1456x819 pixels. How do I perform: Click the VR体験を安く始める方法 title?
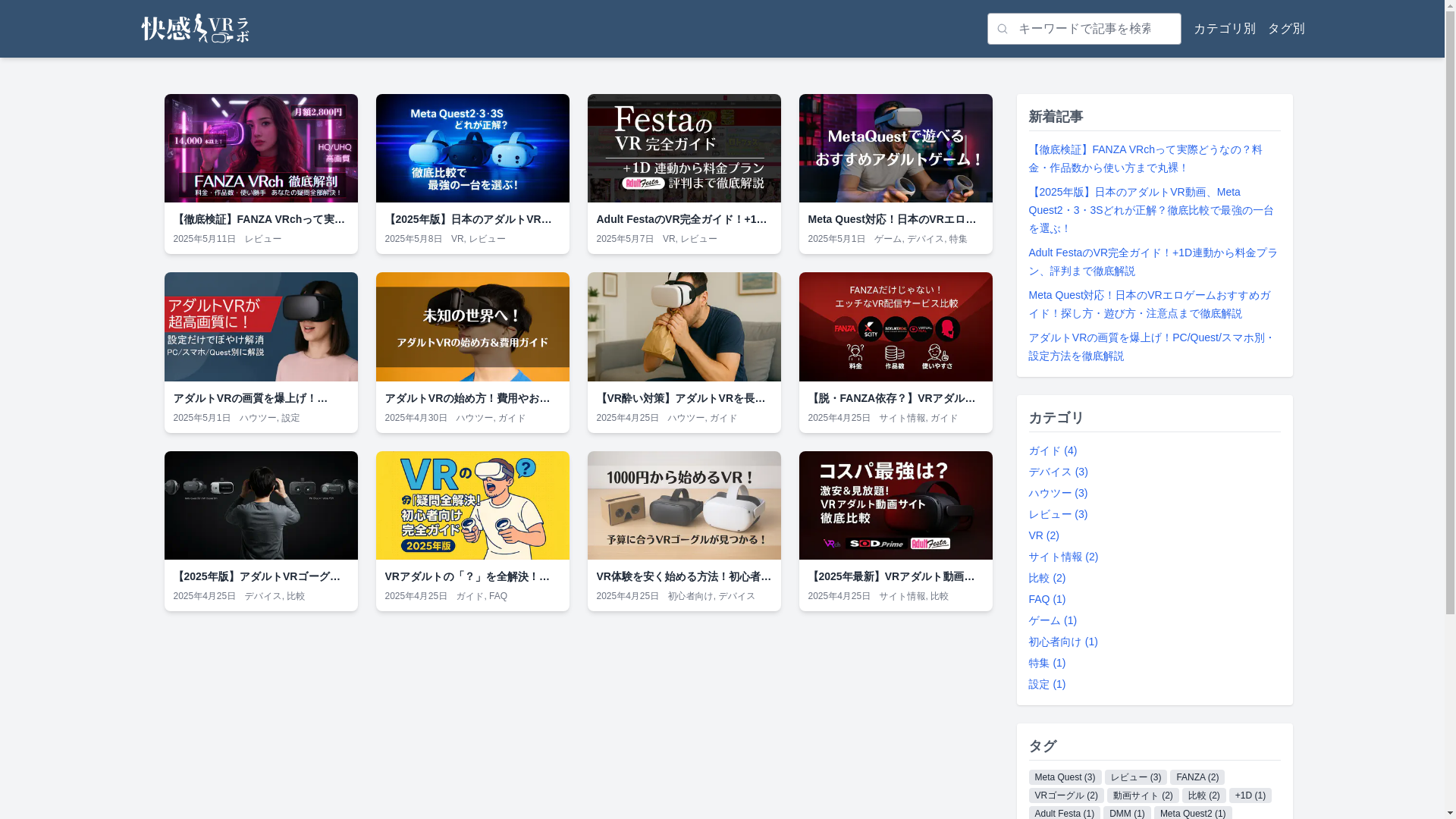[684, 576]
